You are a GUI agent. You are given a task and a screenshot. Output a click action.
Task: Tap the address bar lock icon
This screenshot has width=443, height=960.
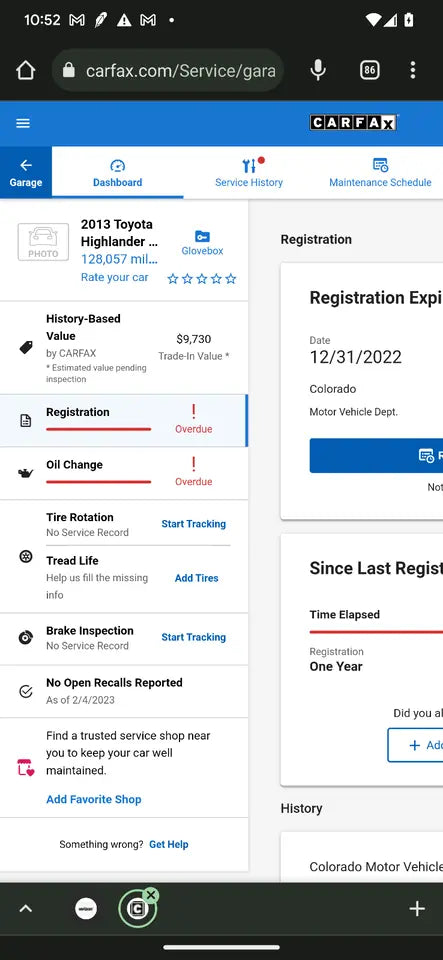coord(69,70)
